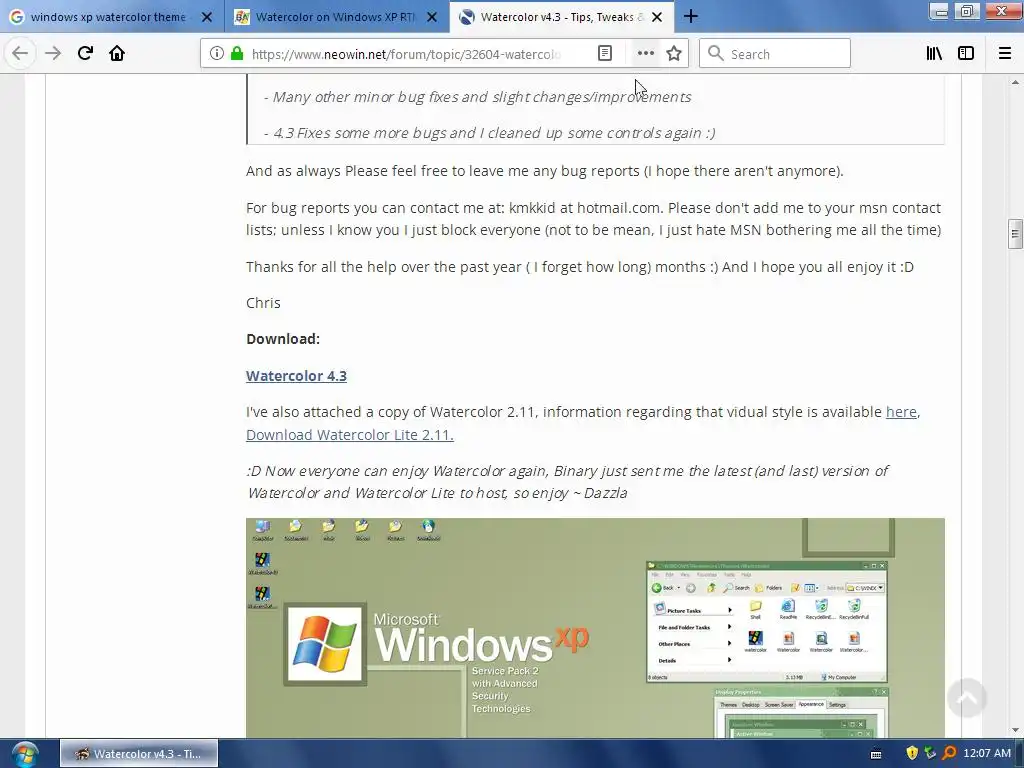
Task: Show sidebars icon in toolbar
Action: pyautogui.click(x=966, y=54)
